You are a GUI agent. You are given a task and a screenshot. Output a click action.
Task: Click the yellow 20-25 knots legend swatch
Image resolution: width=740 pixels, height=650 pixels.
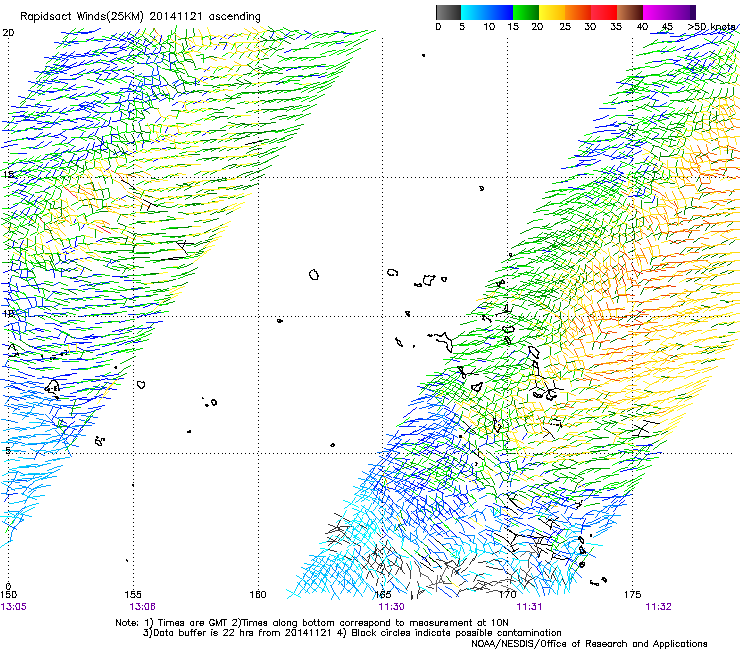(x=552, y=12)
